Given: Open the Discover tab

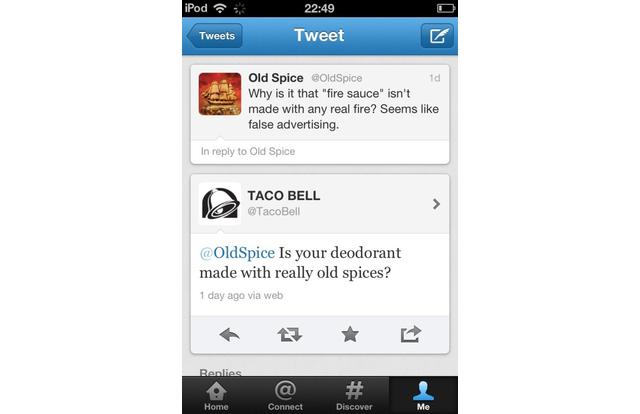Looking at the screenshot, I should coord(354,396).
